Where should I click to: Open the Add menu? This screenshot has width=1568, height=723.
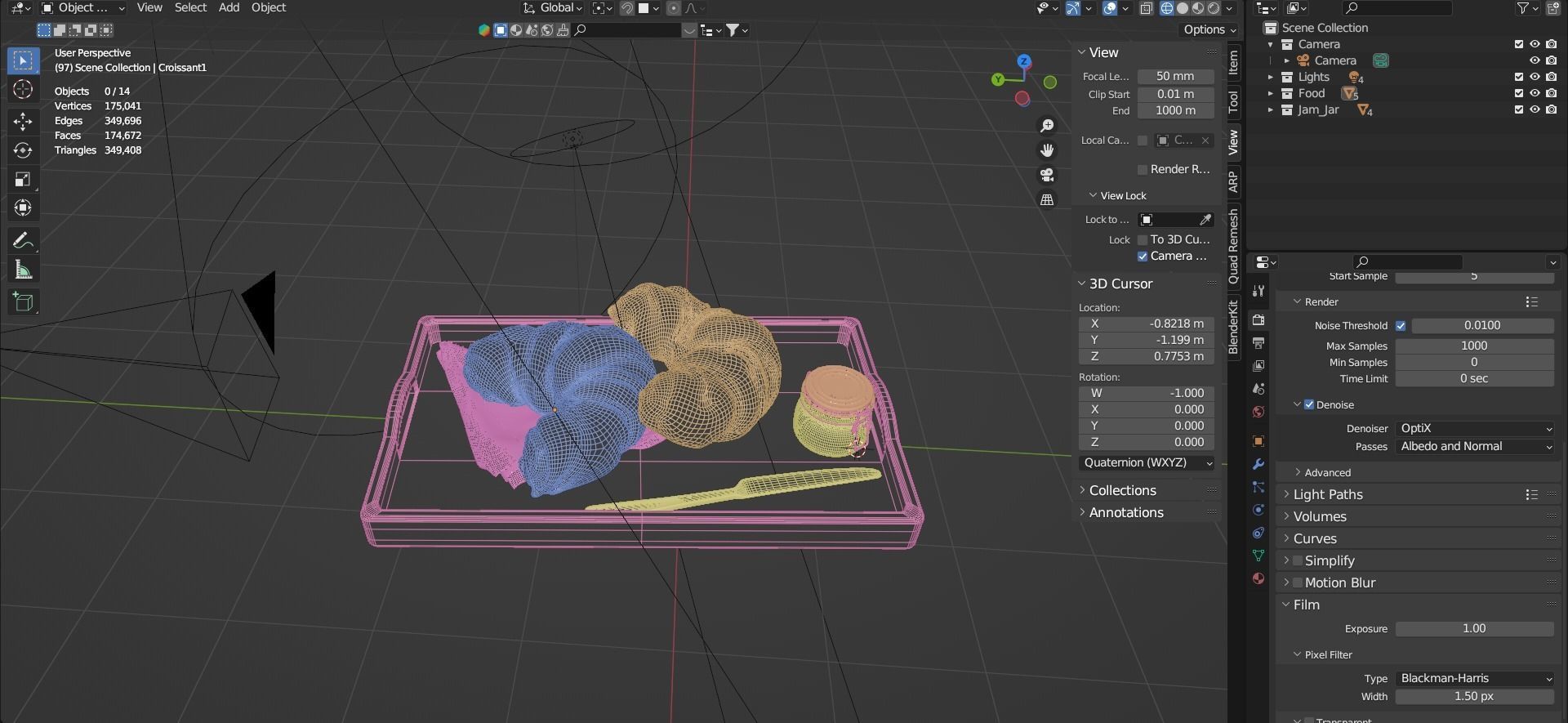click(x=229, y=7)
